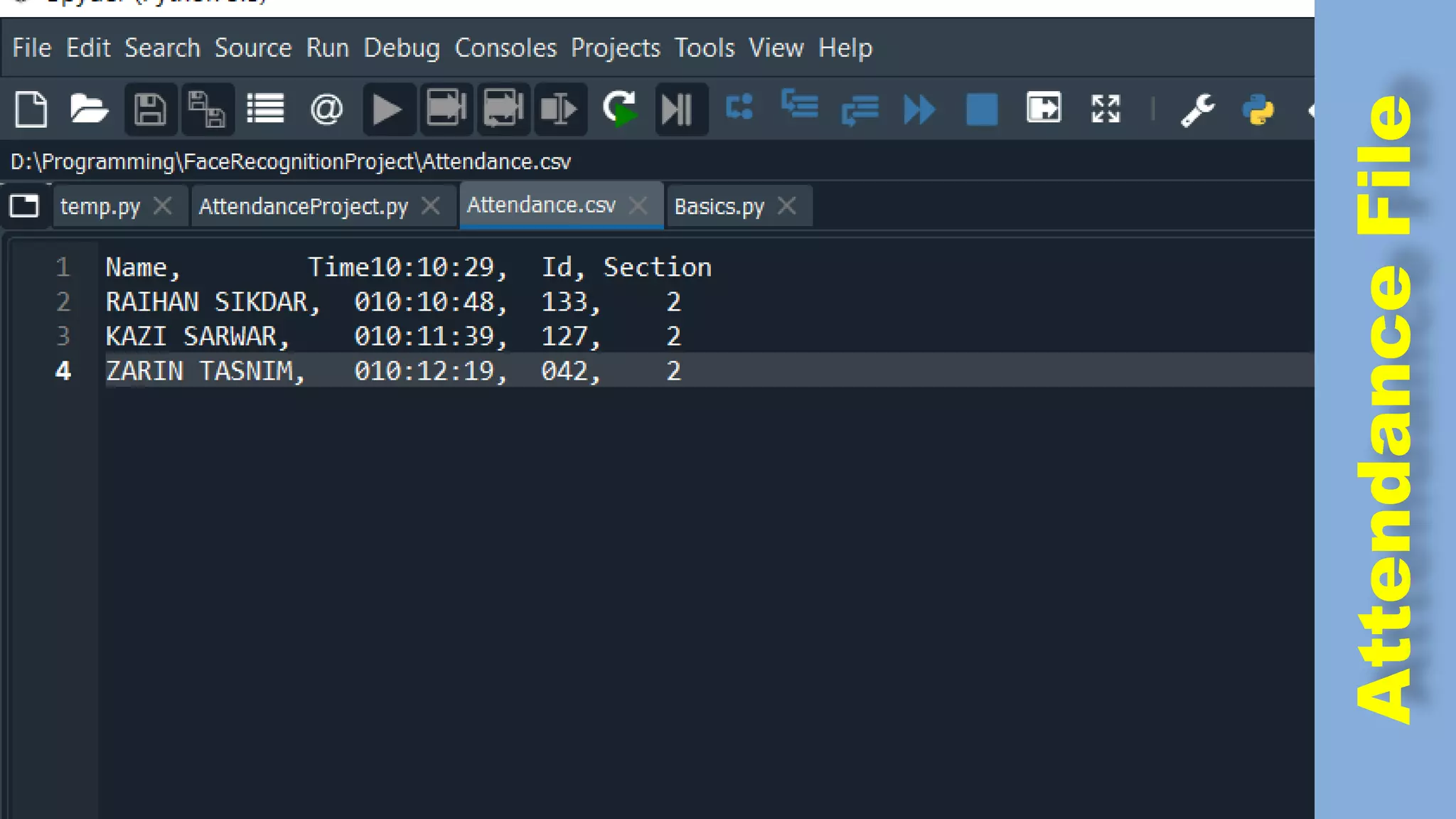This screenshot has height=819, width=1456.
Task: Close the AttendanceProject.py tab
Action: click(431, 205)
